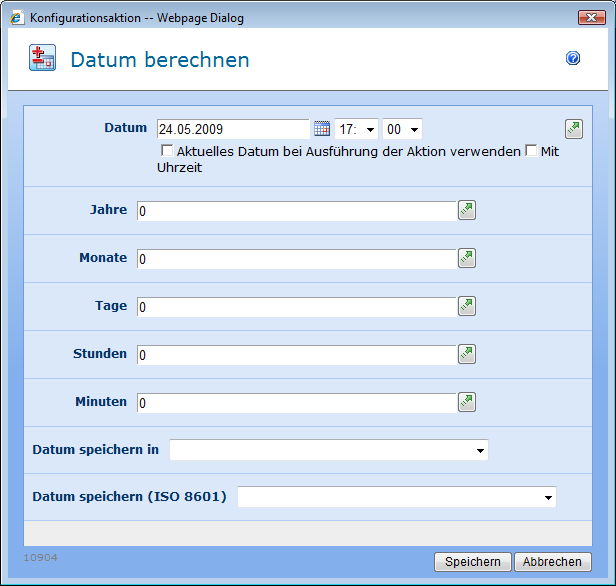Click the variable icon beside Datum row
Screen dimensions: 616x586
coord(573,128)
